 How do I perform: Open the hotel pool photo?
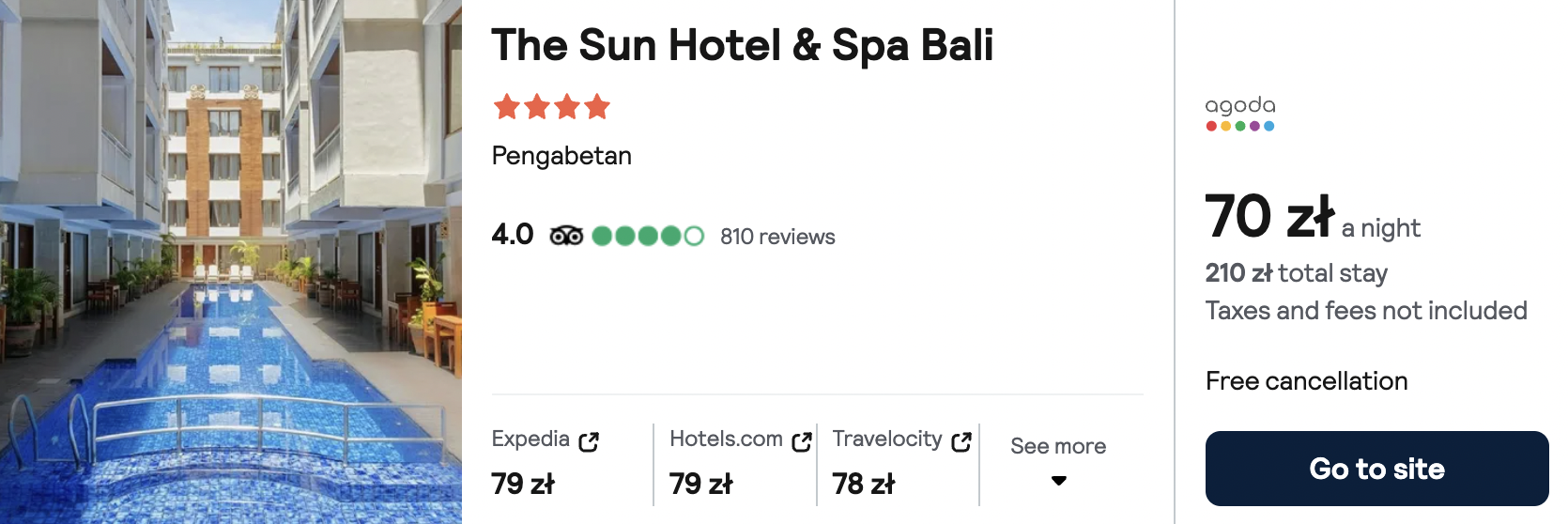click(x=231, y=262)
